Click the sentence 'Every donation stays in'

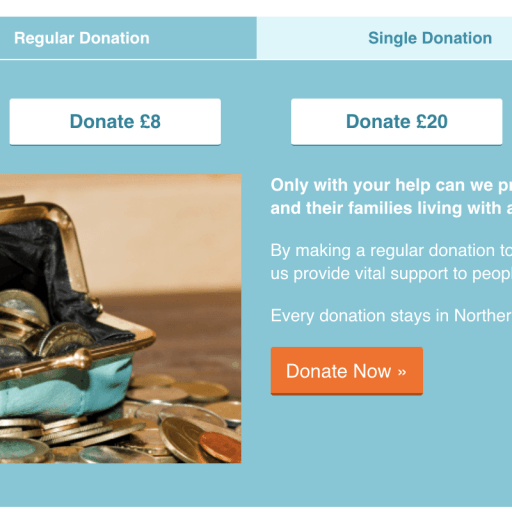(x=391, y=315)
